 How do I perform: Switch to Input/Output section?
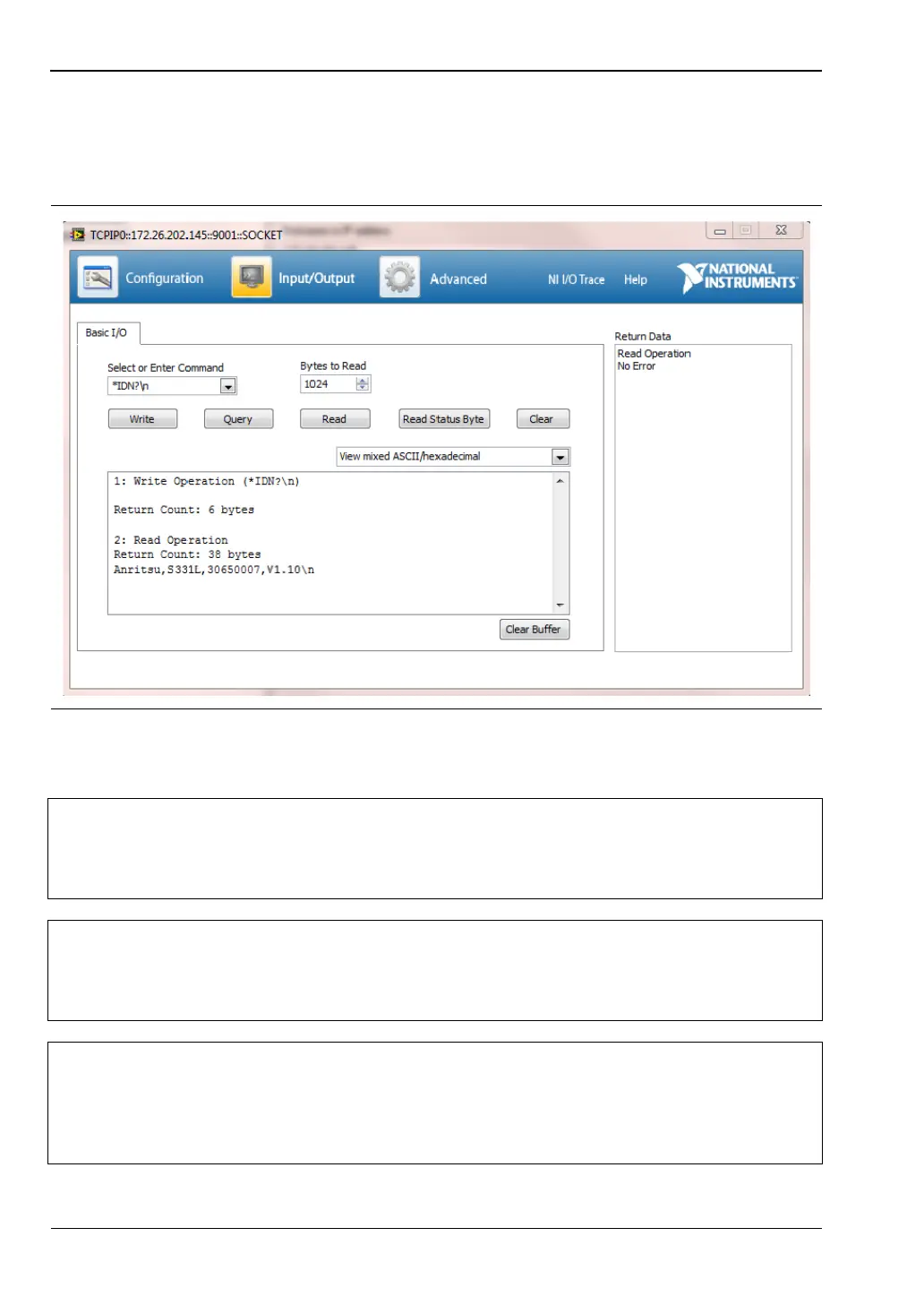(316, 279)
